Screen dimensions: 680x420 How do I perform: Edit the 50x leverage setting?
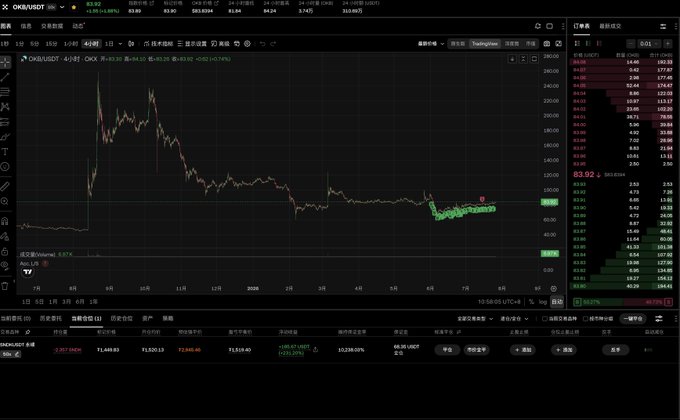11,354
